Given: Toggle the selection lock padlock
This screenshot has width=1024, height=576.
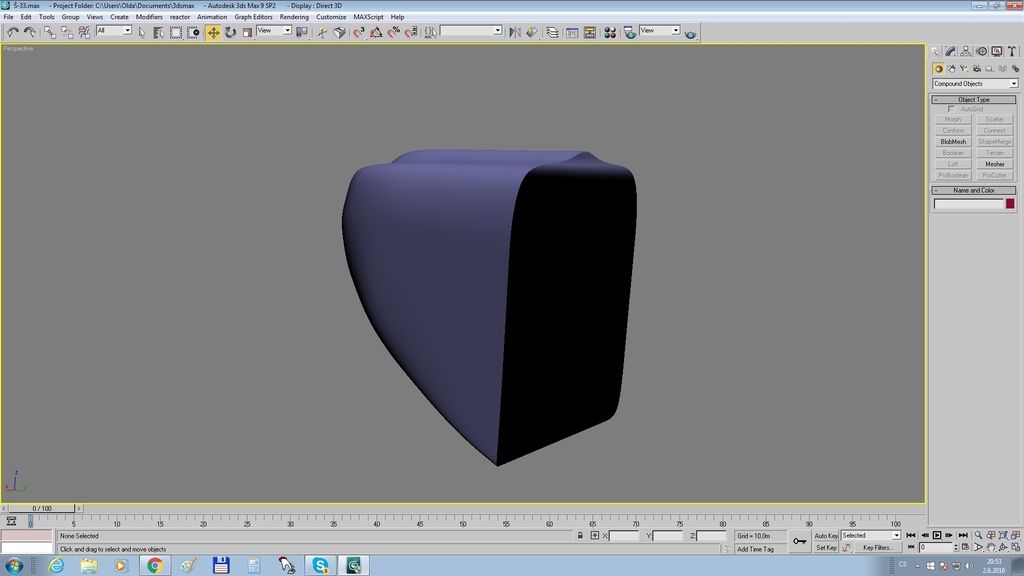Looking at the screenshot, I should [x=580, y=536].
